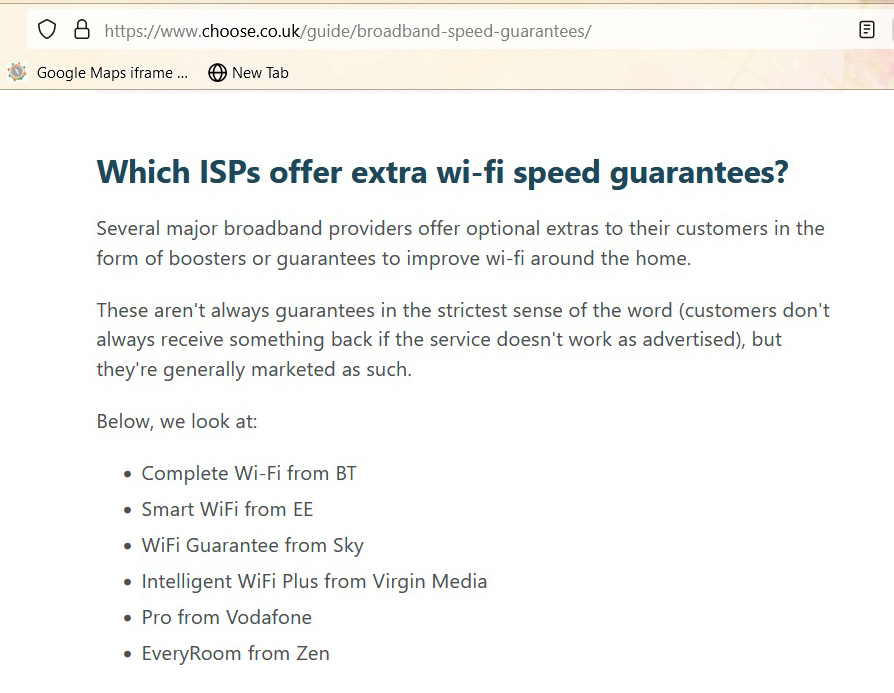Click bullet point before 'EveryRoom from Zen'
Screen dimensions: 894x693
(x=127, y=654)
